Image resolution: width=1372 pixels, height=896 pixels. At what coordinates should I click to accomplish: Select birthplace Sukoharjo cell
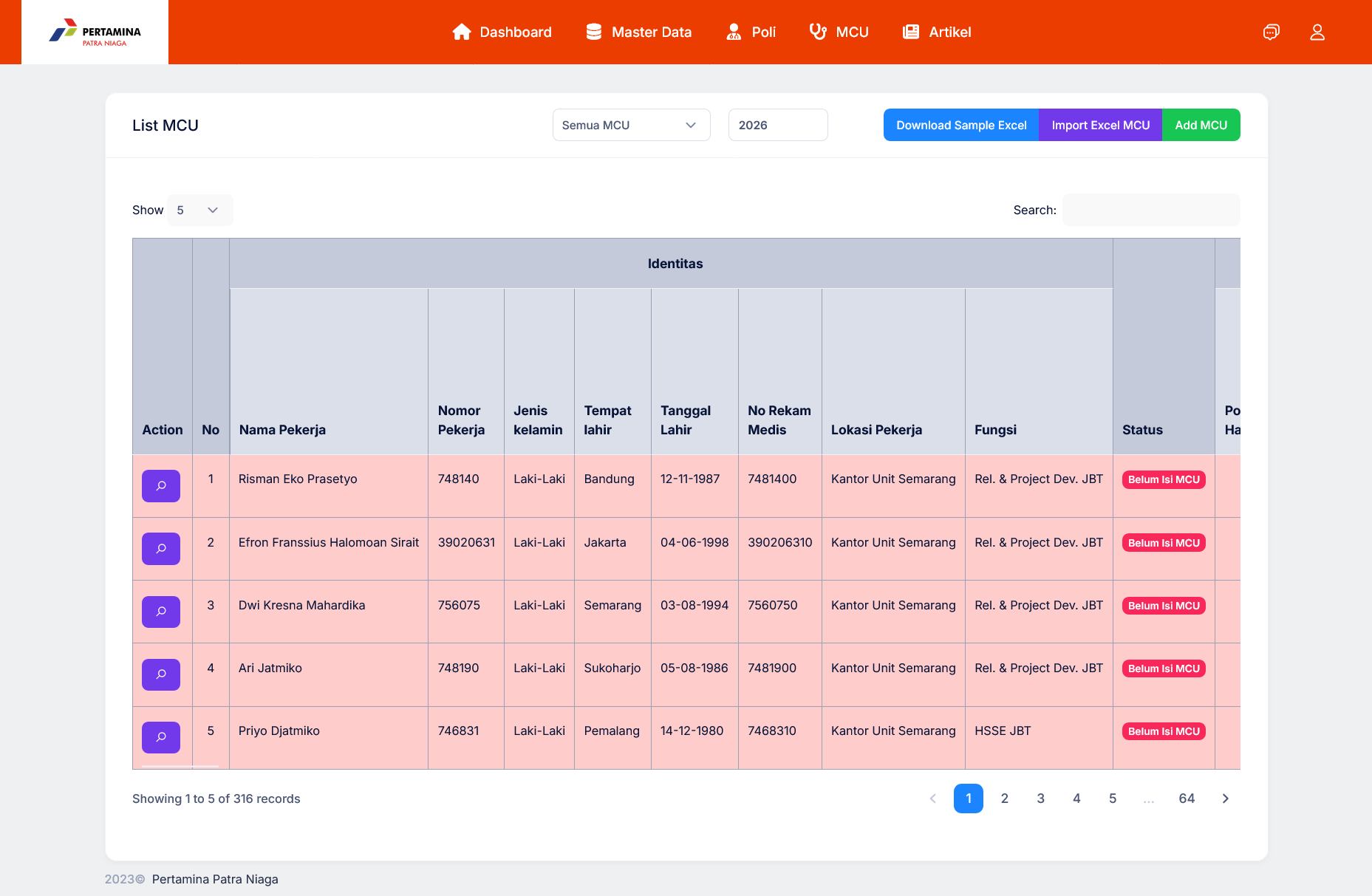point(612,674)
